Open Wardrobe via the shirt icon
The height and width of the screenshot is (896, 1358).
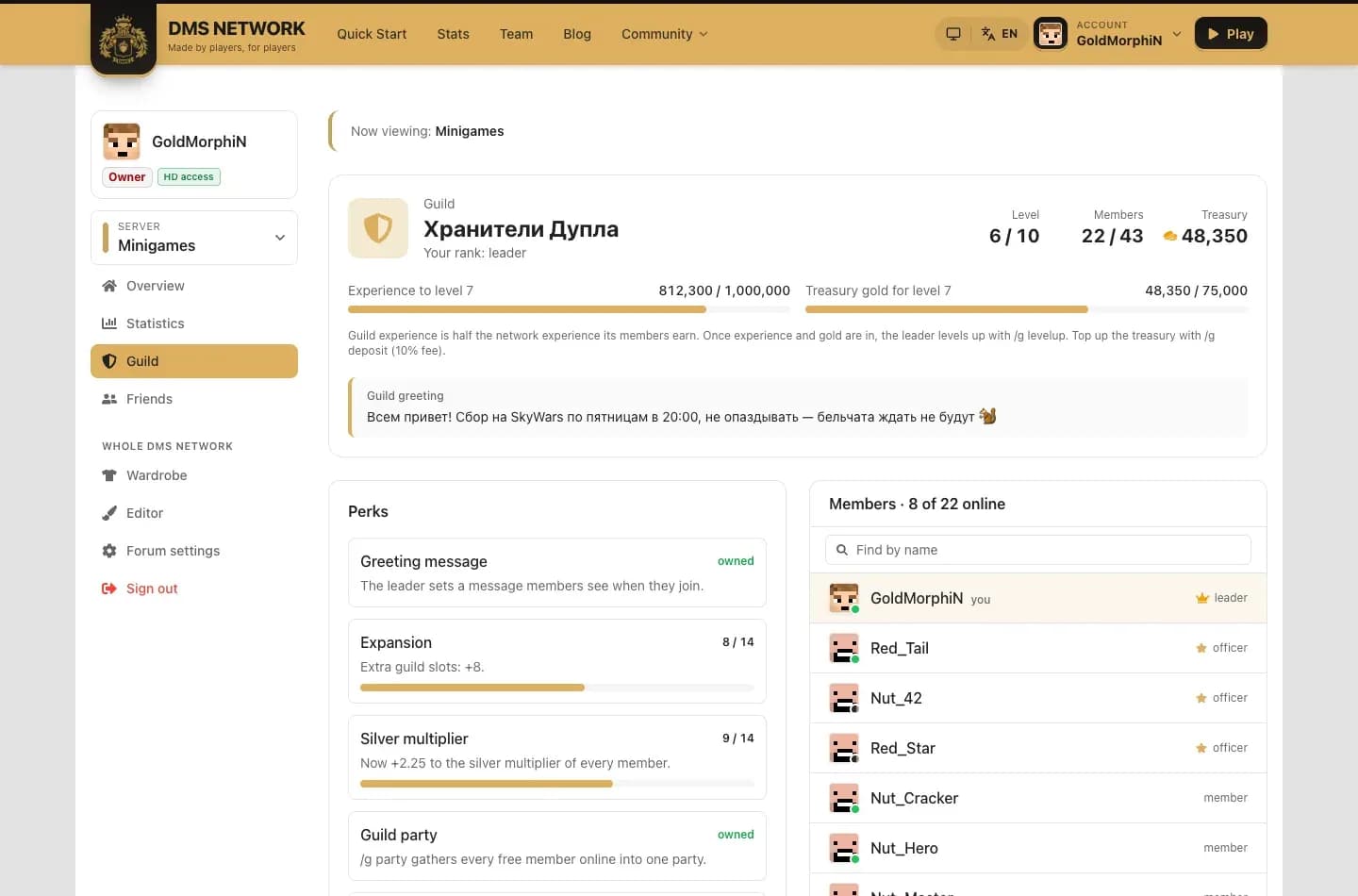pos(109,475)
